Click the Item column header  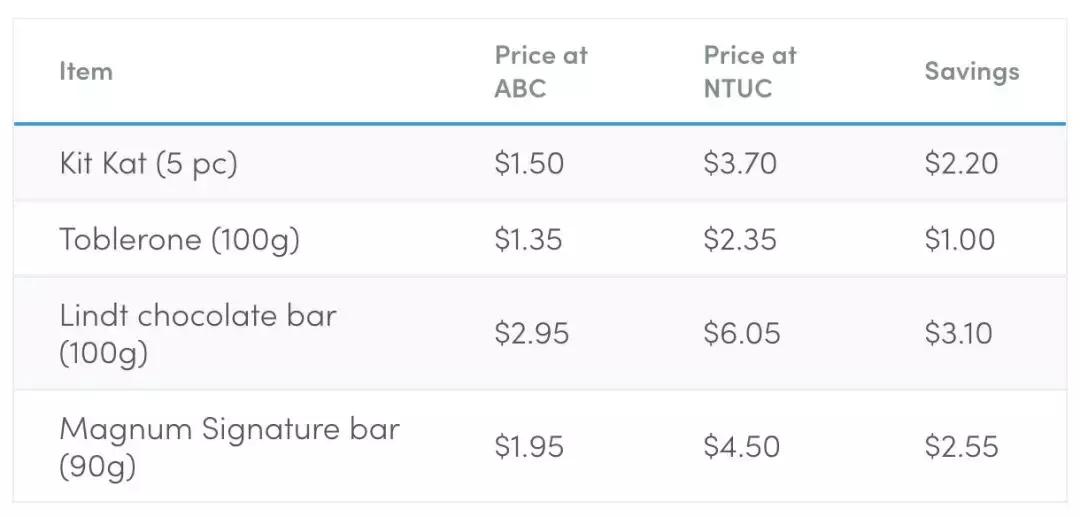click(x=86, y=71)
